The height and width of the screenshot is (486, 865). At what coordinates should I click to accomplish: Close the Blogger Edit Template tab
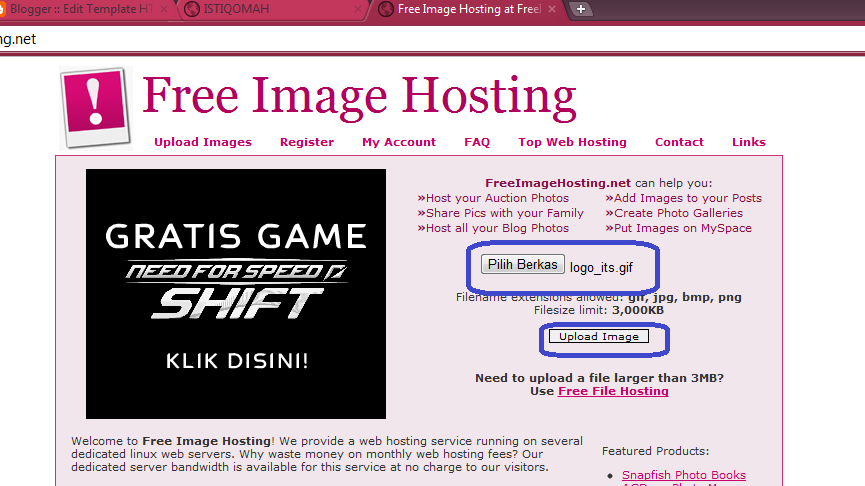(x=164, y=9)
